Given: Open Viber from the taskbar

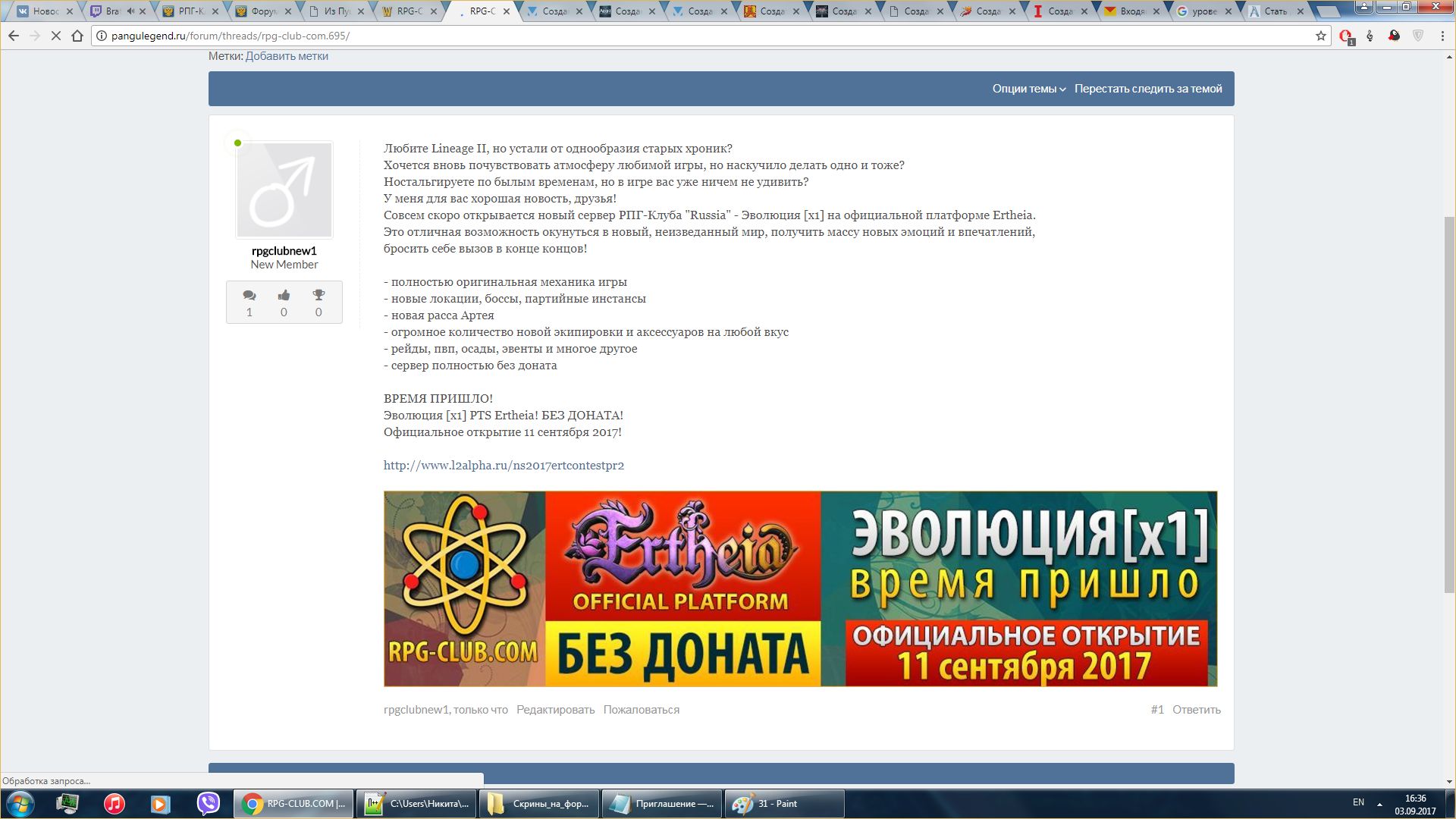Looking at the screenshot, I should click(208, 804).
